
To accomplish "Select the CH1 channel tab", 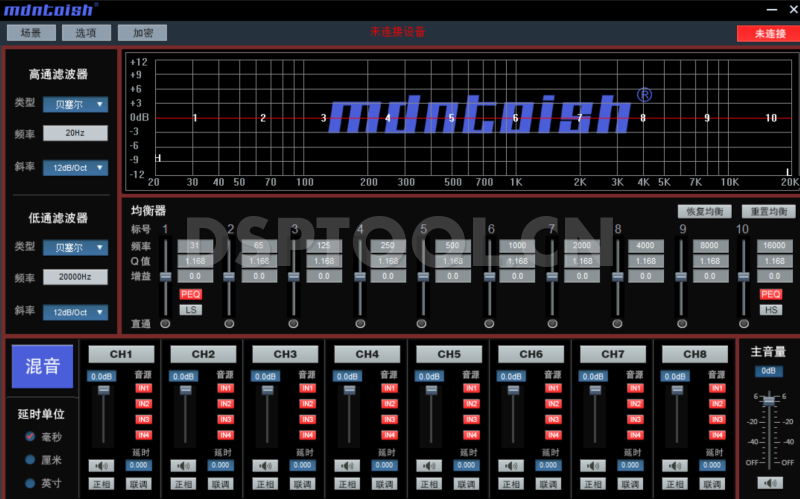I will (121, 354).
